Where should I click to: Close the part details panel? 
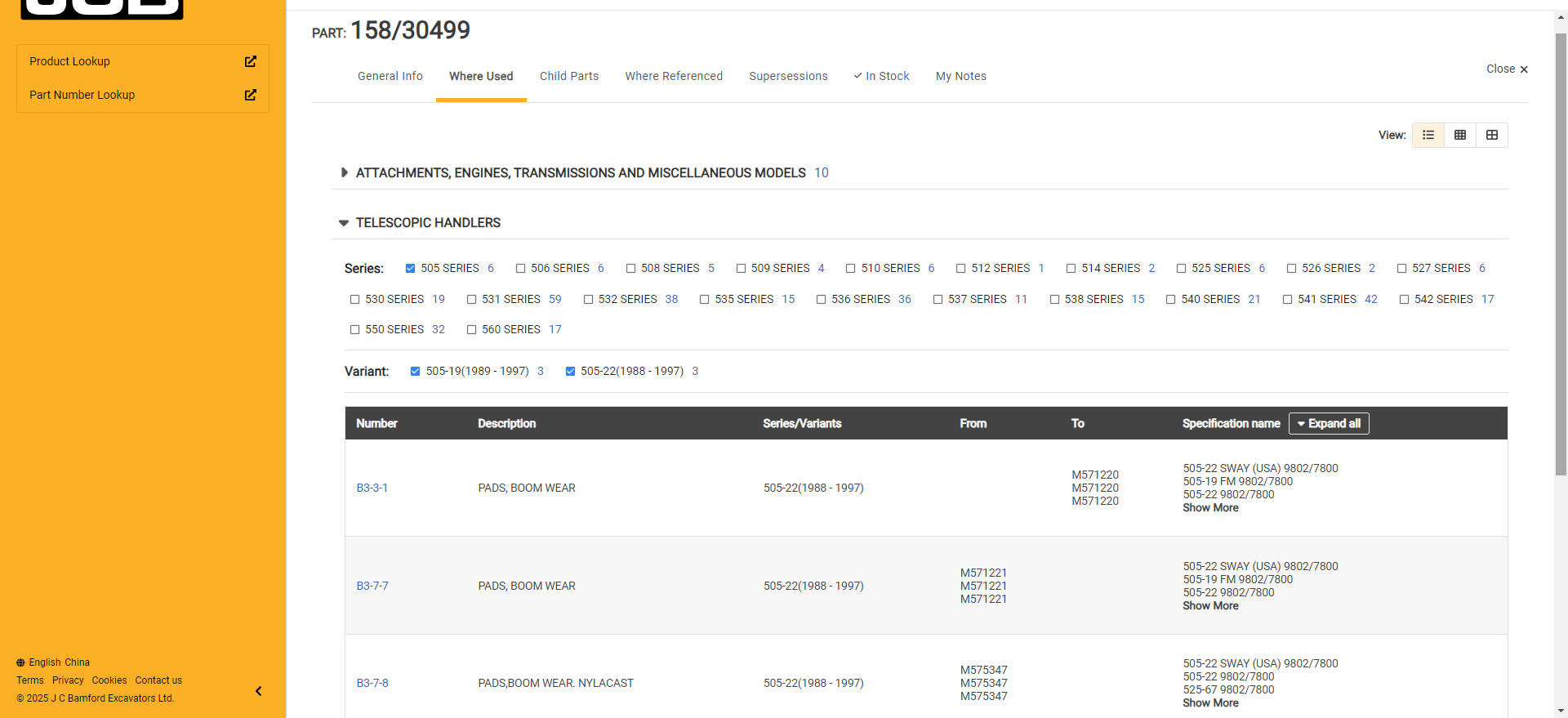1507,69
